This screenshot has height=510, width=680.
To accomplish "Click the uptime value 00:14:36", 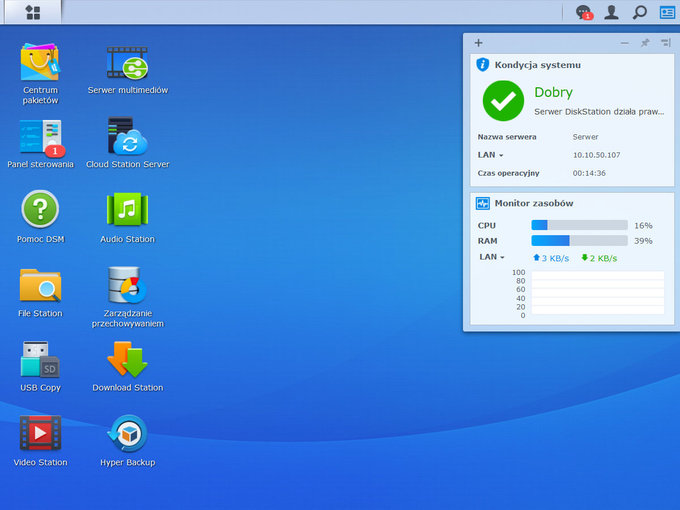I will coord(589,173).
